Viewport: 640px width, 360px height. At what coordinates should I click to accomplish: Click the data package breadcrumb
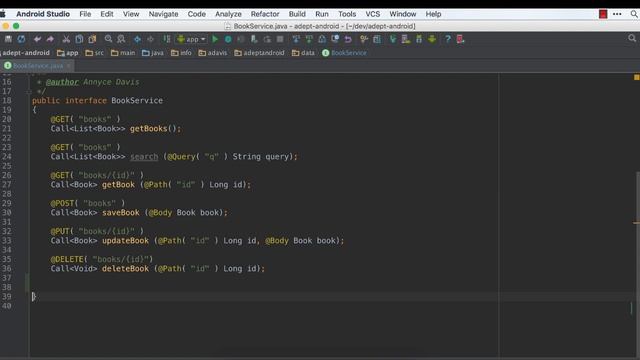coord(303,53)
